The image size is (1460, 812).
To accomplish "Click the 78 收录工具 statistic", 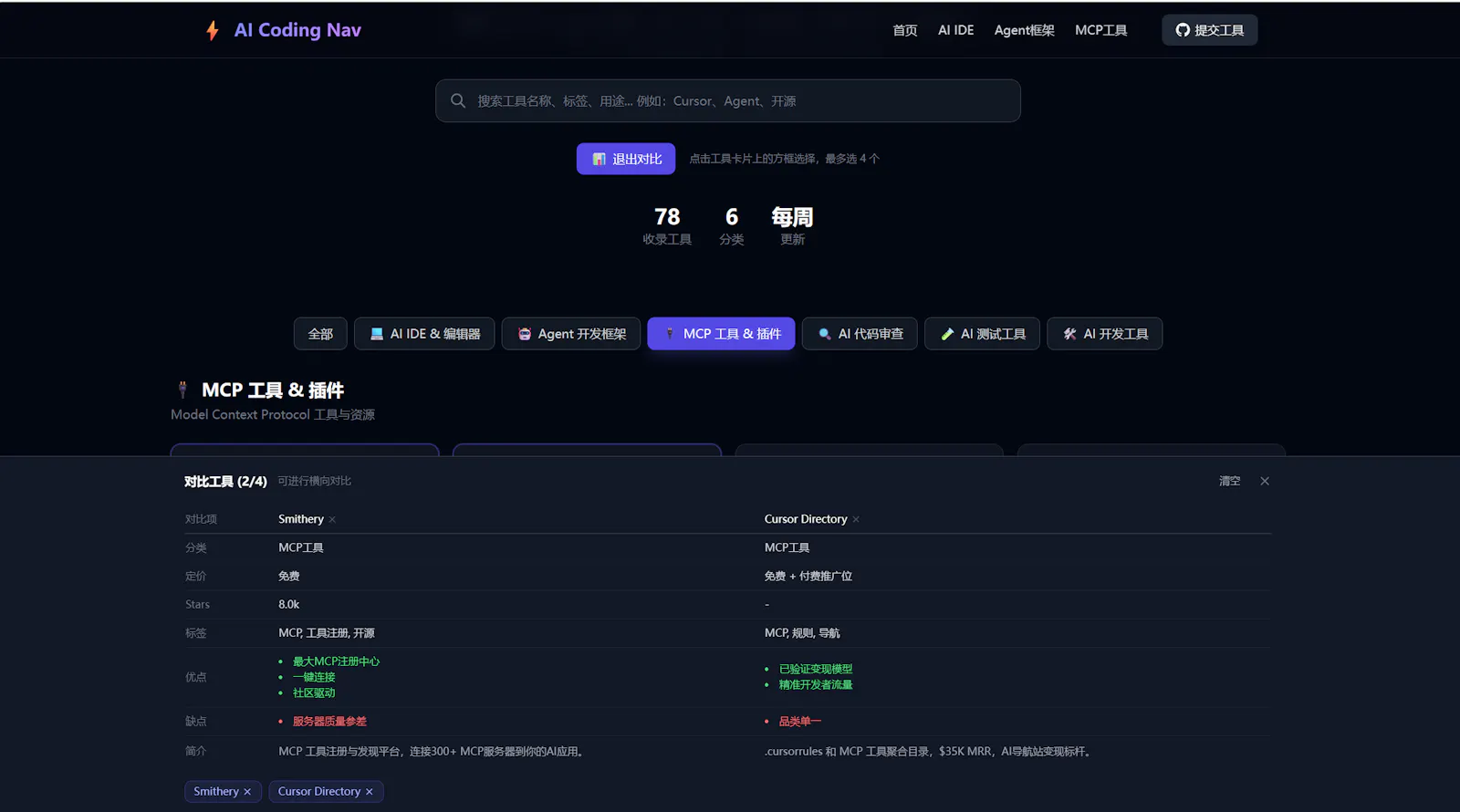I will [667, 225].
